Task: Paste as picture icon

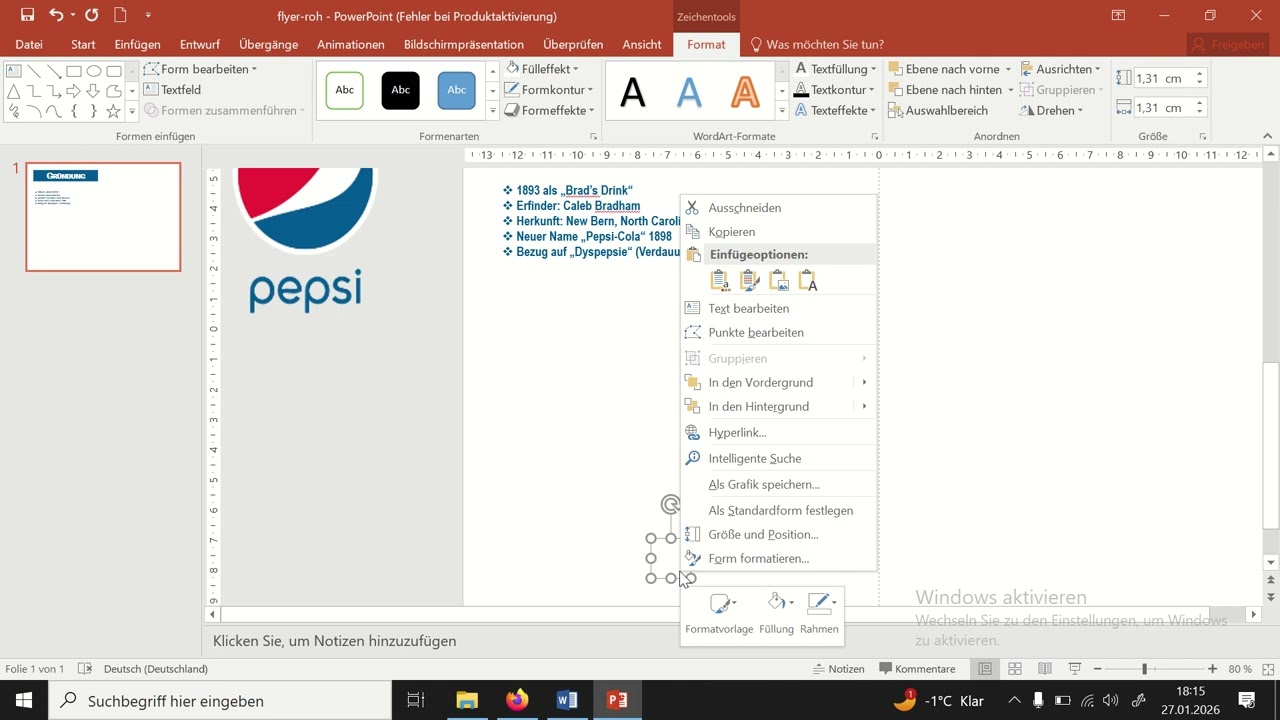Action: [779, 282]
